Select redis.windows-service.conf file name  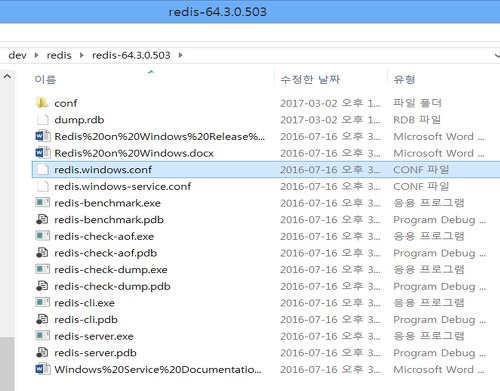click(123, 186)
